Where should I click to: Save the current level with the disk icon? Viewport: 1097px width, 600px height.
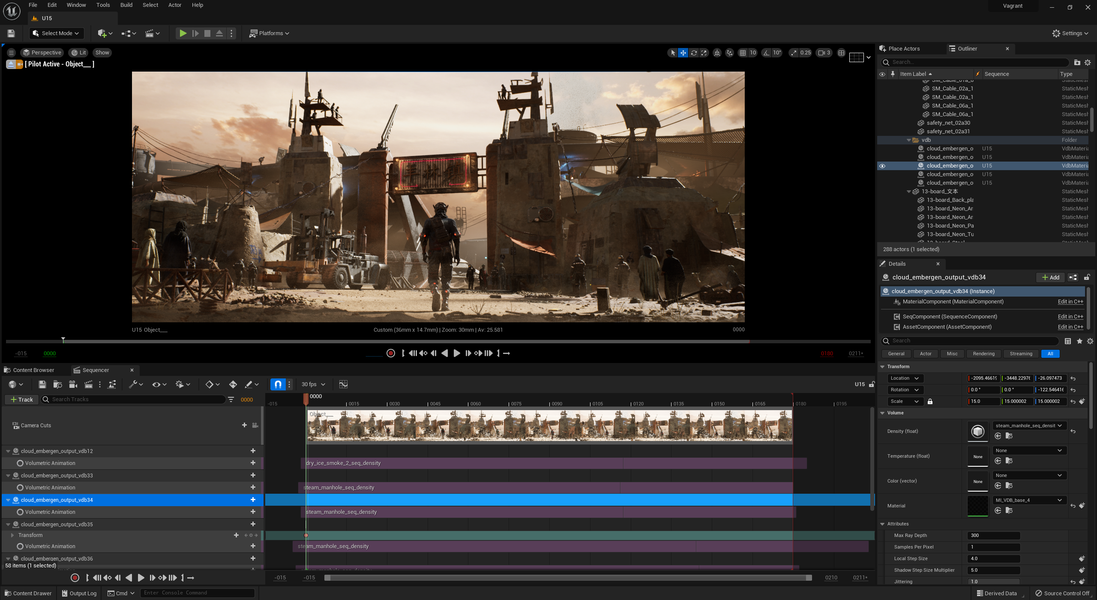10,33
